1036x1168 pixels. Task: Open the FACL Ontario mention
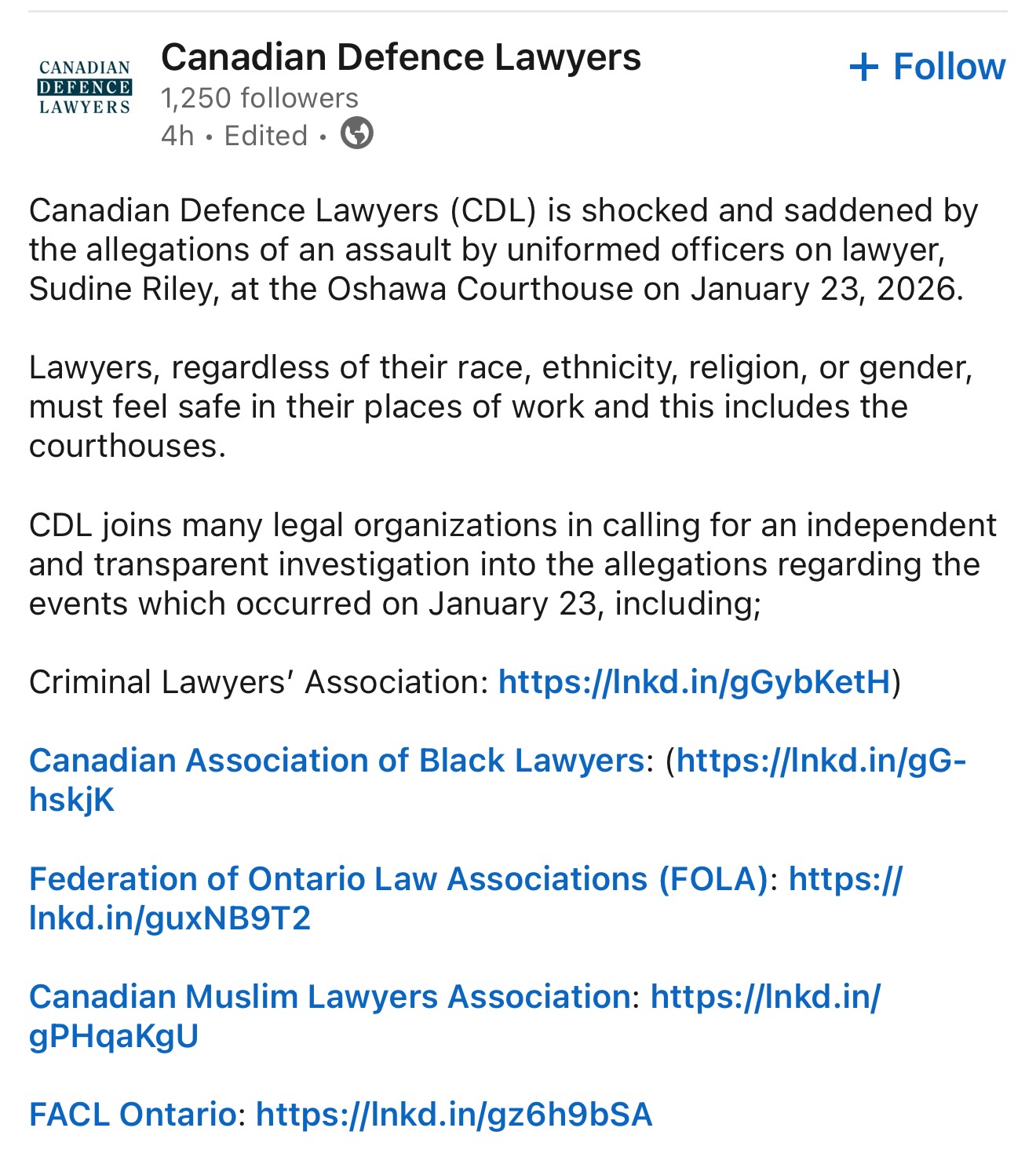click(133, 1114)
